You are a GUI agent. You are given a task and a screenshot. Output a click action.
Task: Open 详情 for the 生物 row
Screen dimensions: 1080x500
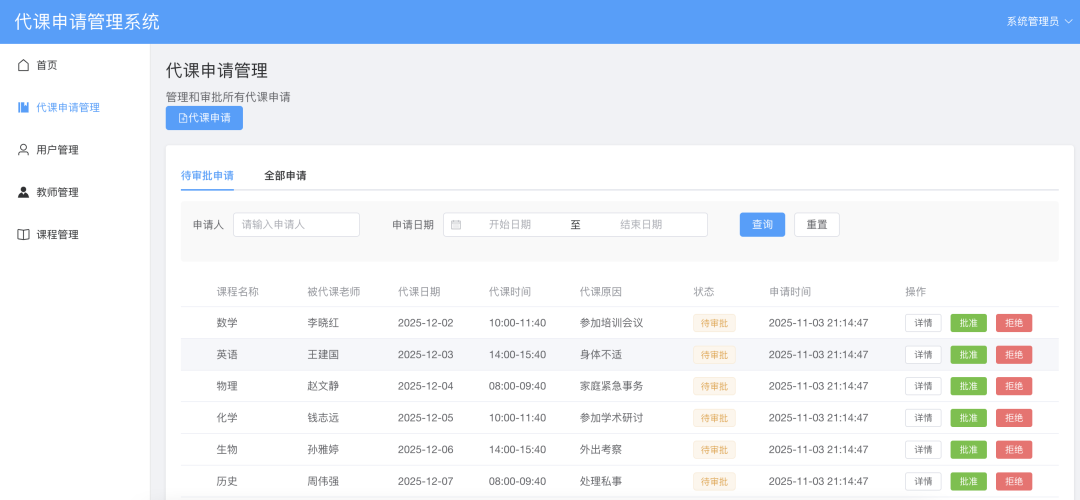923,450
